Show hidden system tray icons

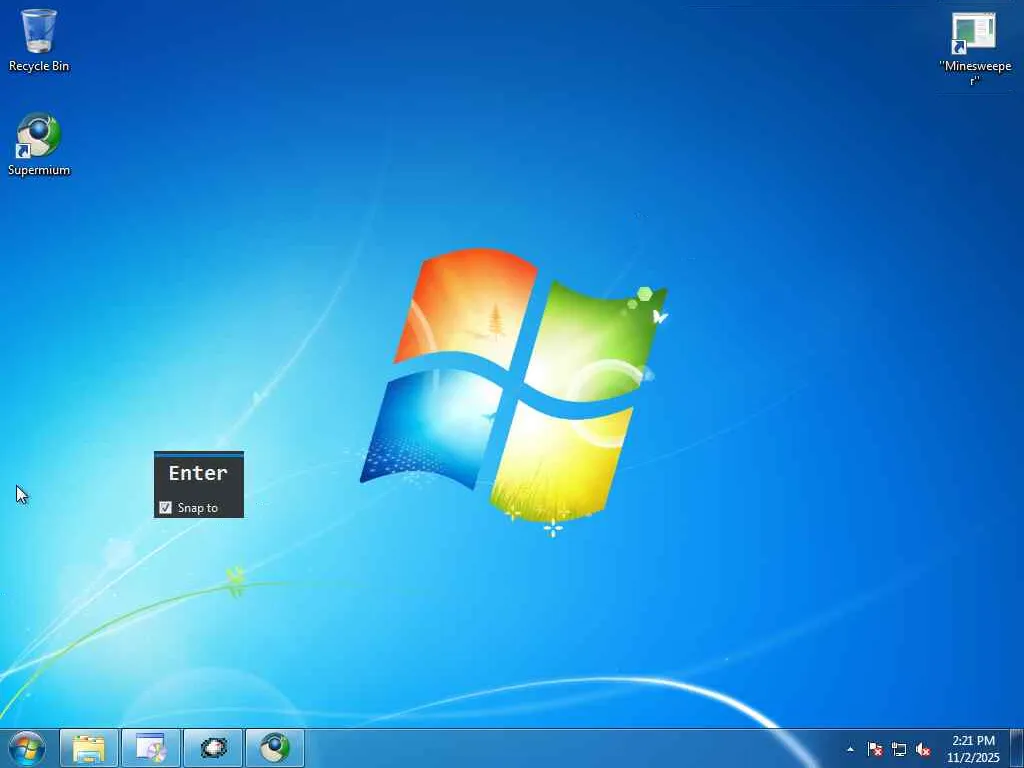tap(850, 749)
